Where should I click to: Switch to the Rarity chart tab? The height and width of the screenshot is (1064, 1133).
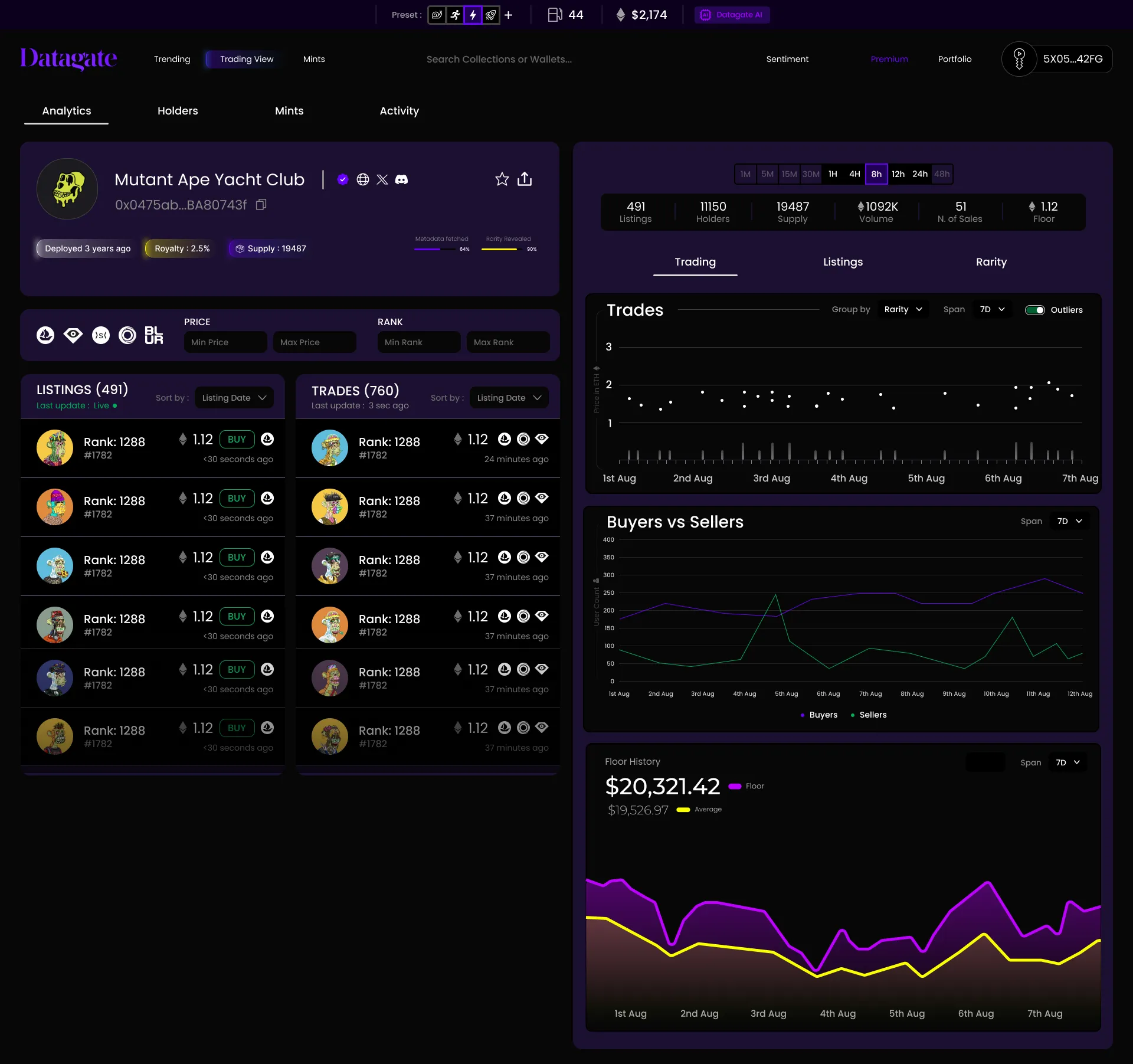[x=991, y=262]
